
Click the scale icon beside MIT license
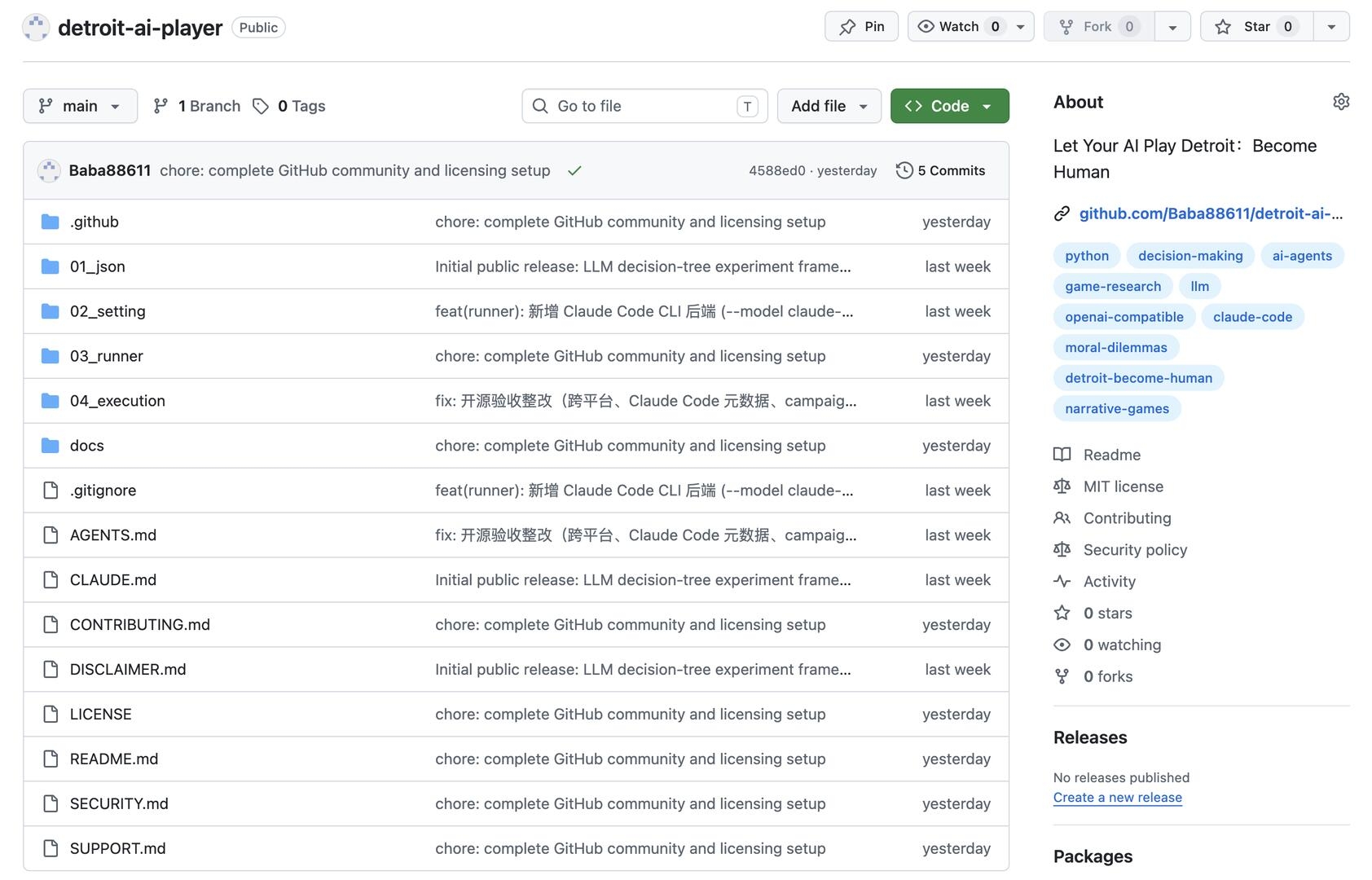point(1062,486)
